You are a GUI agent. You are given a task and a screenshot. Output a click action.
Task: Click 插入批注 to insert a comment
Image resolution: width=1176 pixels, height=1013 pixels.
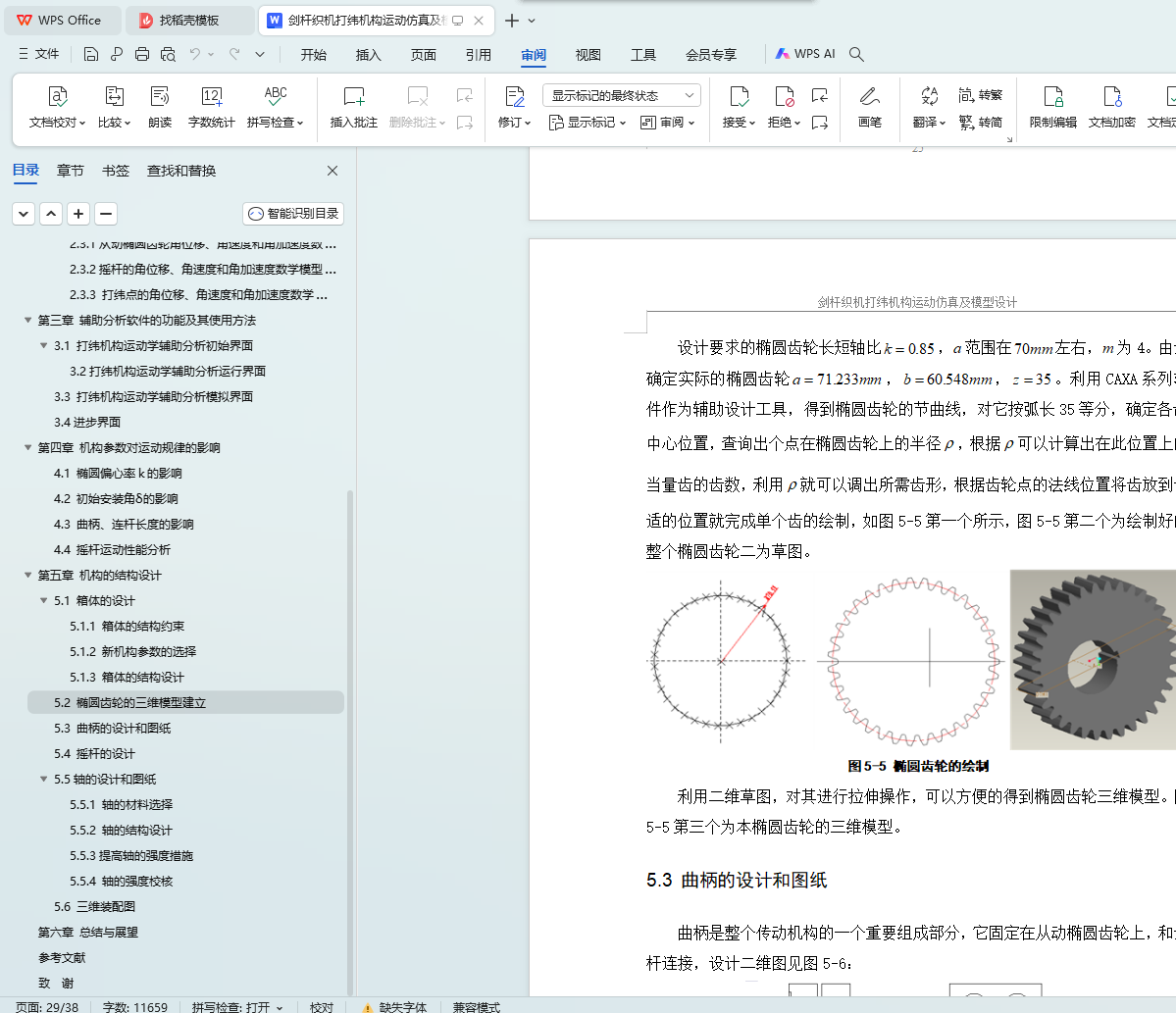[x=353, y=107]
